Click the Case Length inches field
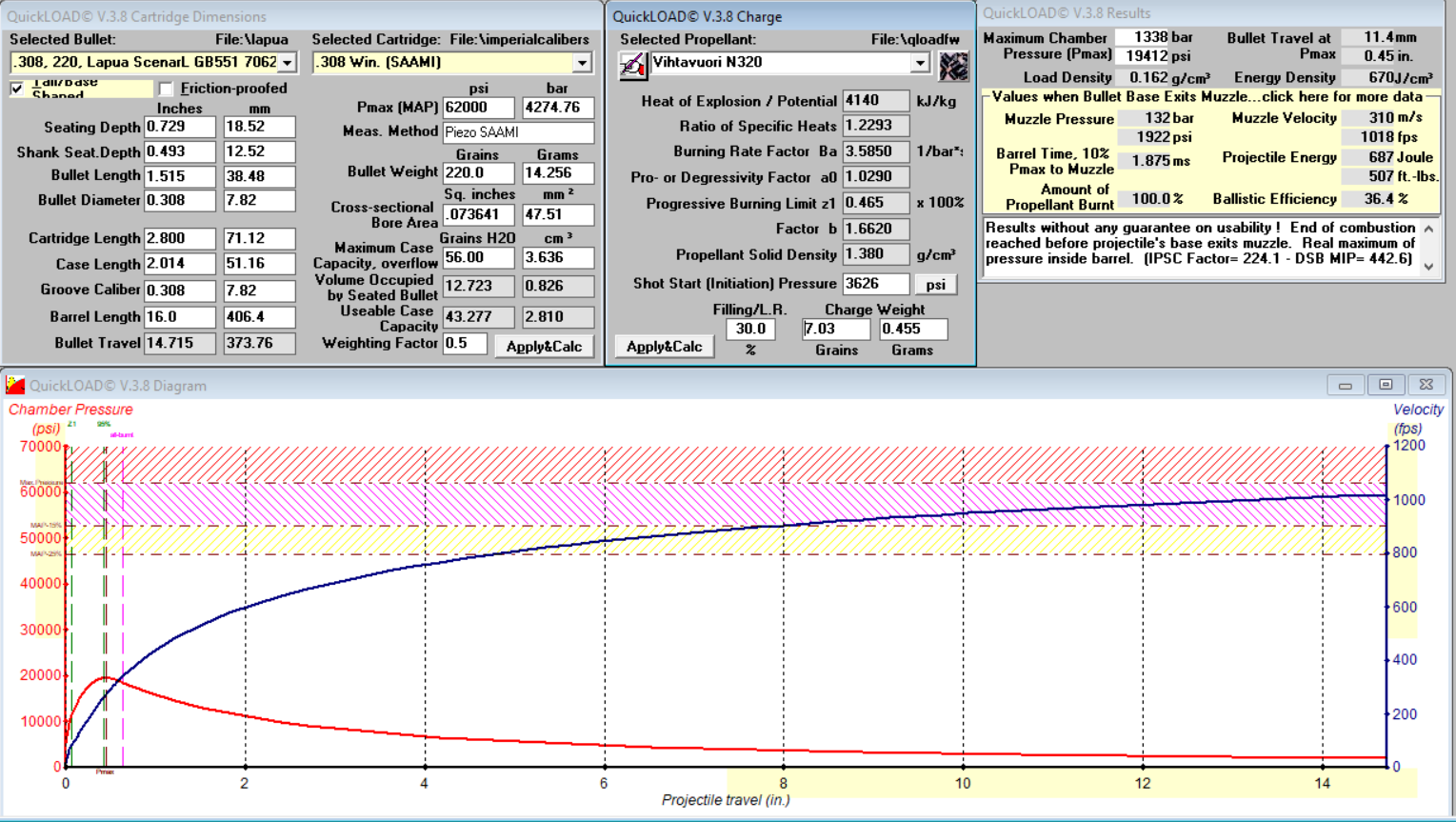Screen dimensions: 1456x822 click(x=180, y=264)
